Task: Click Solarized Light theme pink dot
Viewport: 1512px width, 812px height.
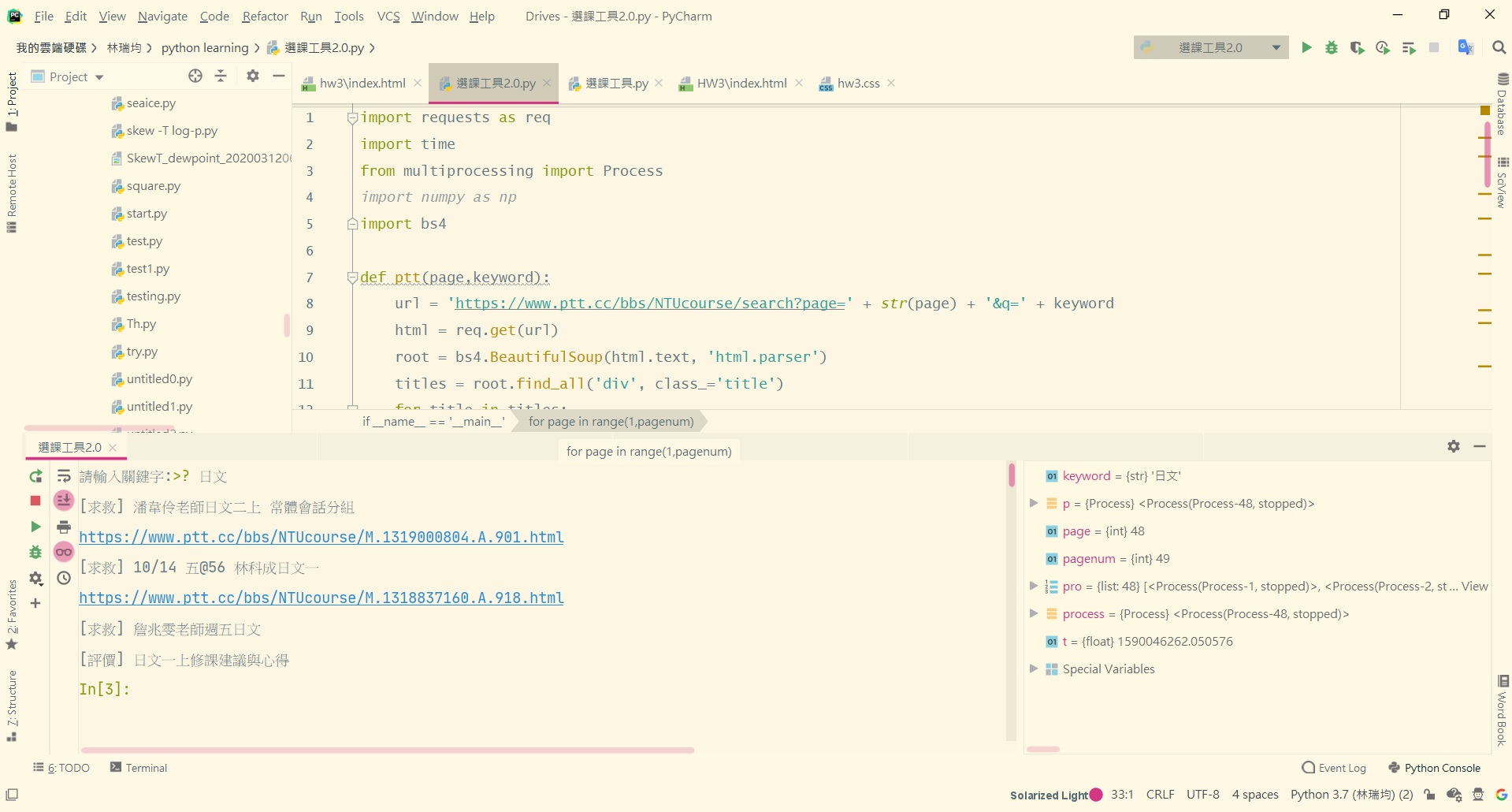Action: tap(1096, 795)
